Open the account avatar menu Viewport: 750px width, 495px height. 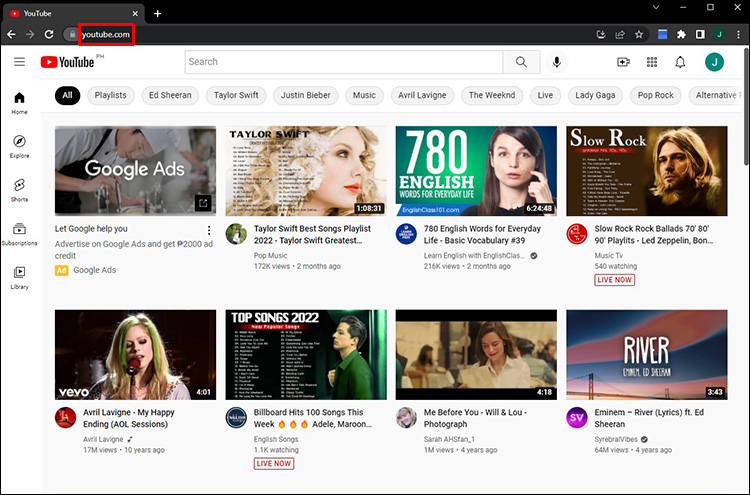pyautogui.click(x=713, y=62)
